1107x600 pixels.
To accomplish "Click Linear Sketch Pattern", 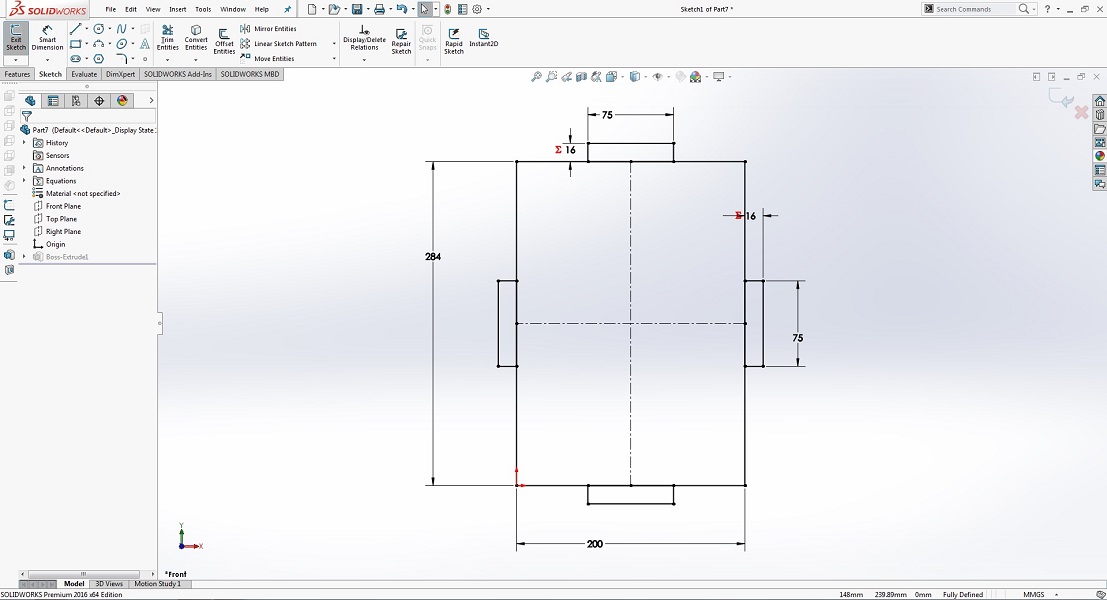I will pyautogui.click(x=278, y=44).
